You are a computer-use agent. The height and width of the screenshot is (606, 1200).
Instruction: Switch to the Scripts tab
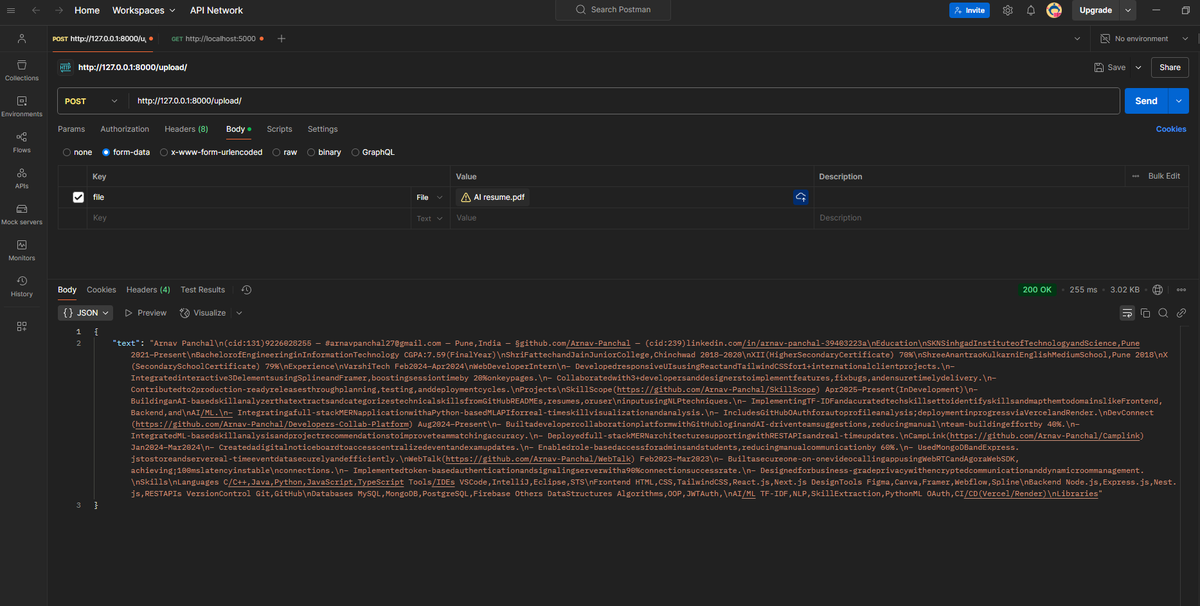pyautogui.click(x=279, y=129)
